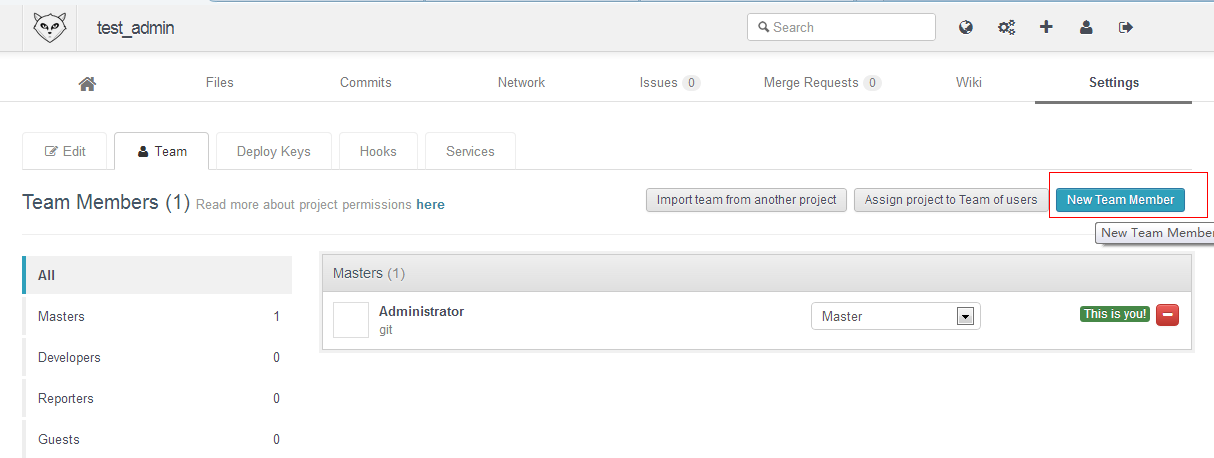Open public area globe icon
This screenshot has height=458, width=1214.
[x=966, y=27]
